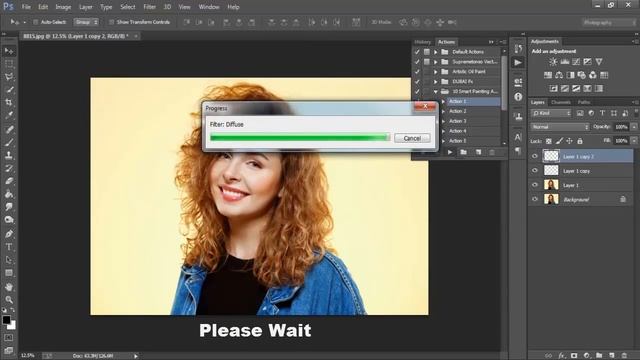Click the Curves adjustment icon
Viewport: 640px width, 360px height.
[576, 62]
